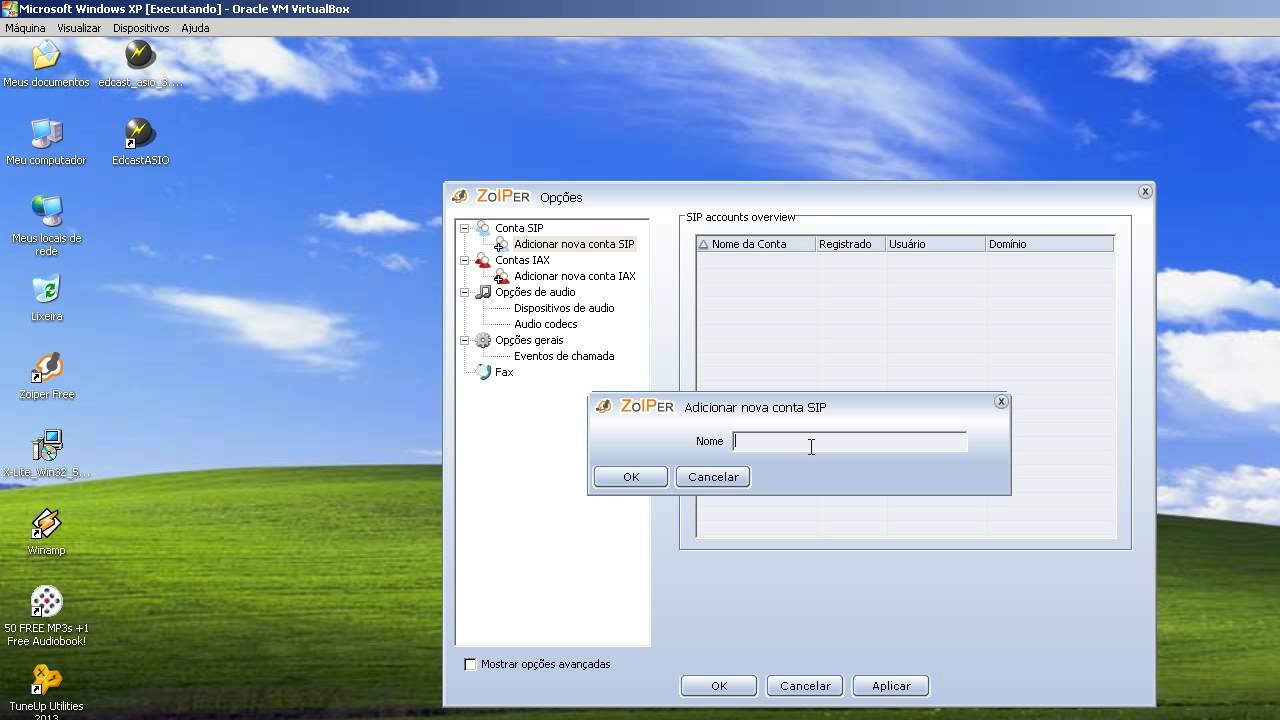Click Cancelar in the Opções window
Viewport: 1280px width, 720px height.
[x=805, y=686]
